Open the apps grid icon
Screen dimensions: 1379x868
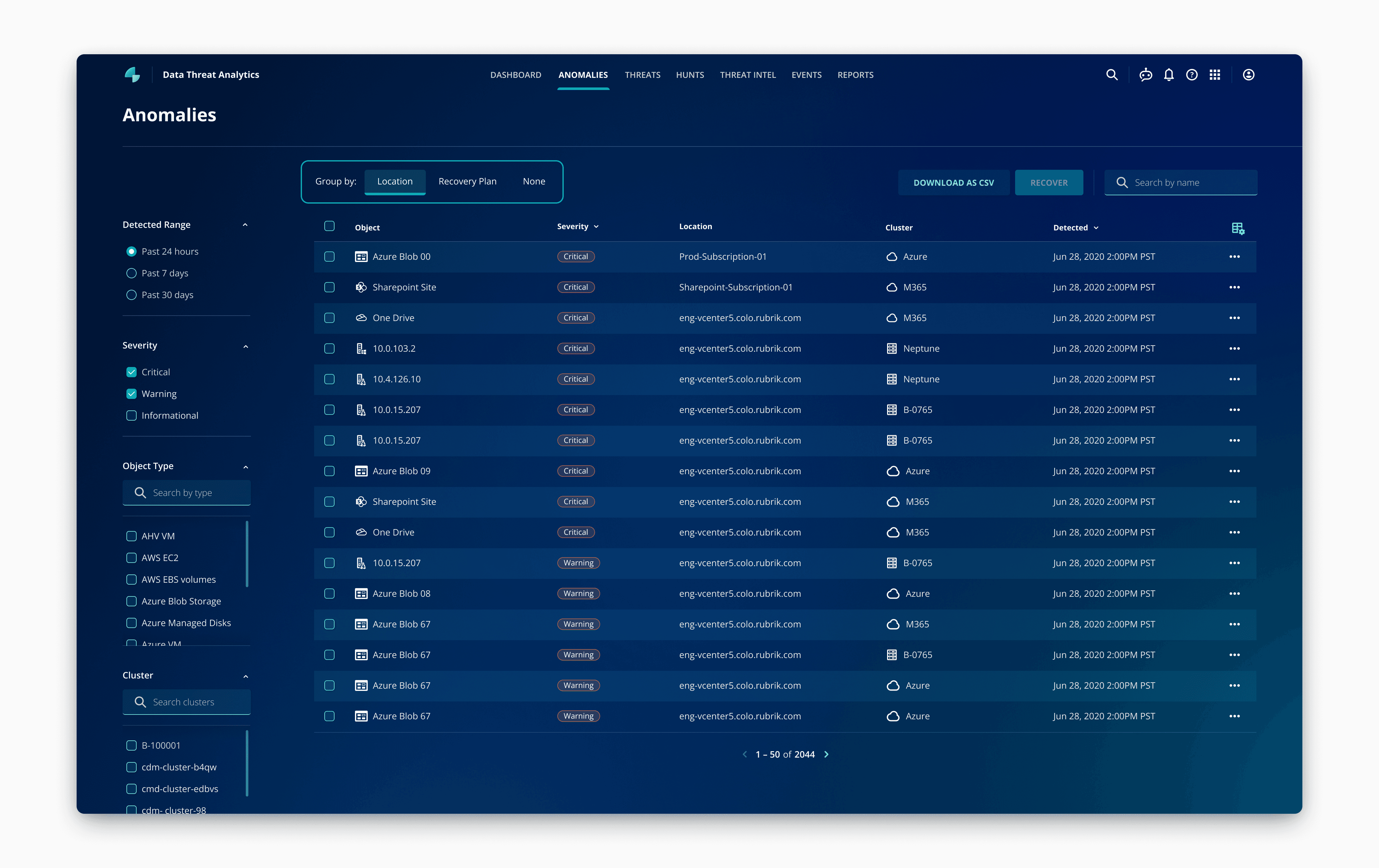pyautogui.click(x=1215, y=75)
